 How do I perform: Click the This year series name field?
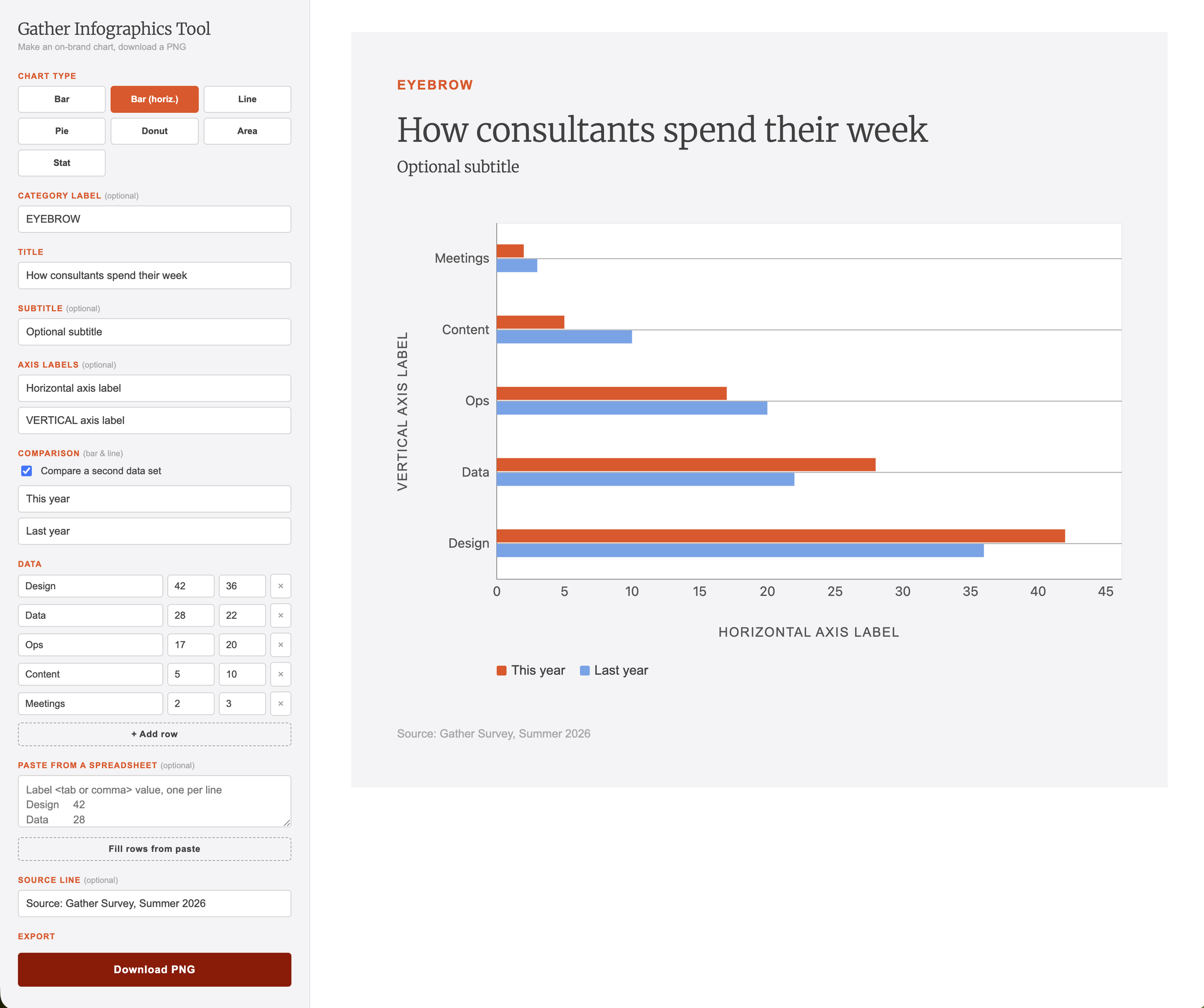coord(154,499)
